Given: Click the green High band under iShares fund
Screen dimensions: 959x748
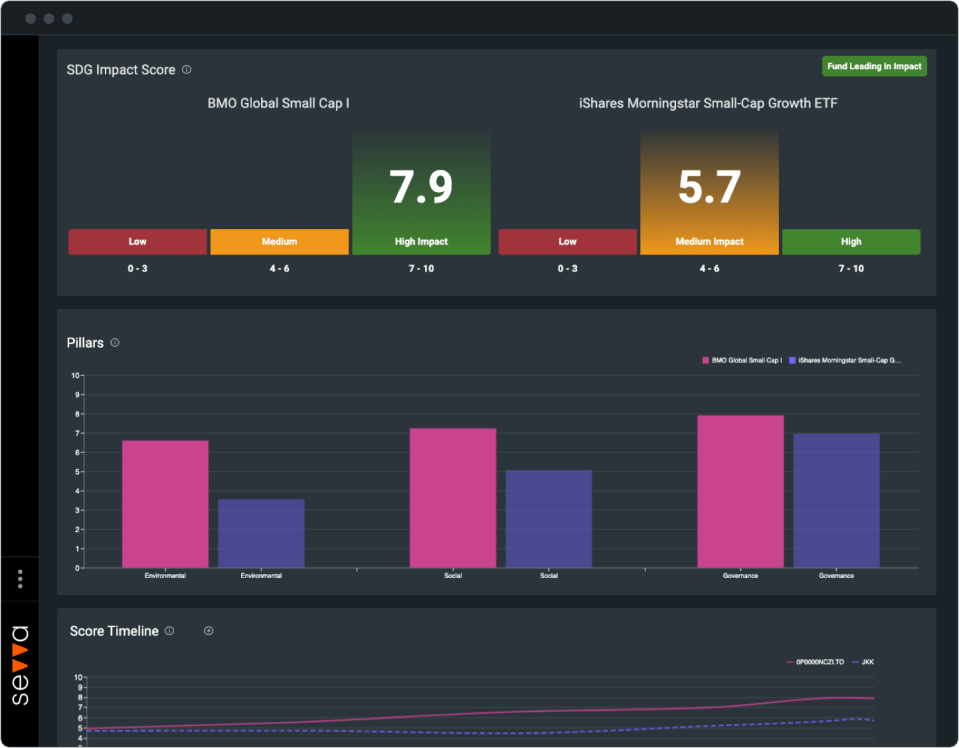Looking at the screenshot, I should pyautogui.click(x=851, y=242).
